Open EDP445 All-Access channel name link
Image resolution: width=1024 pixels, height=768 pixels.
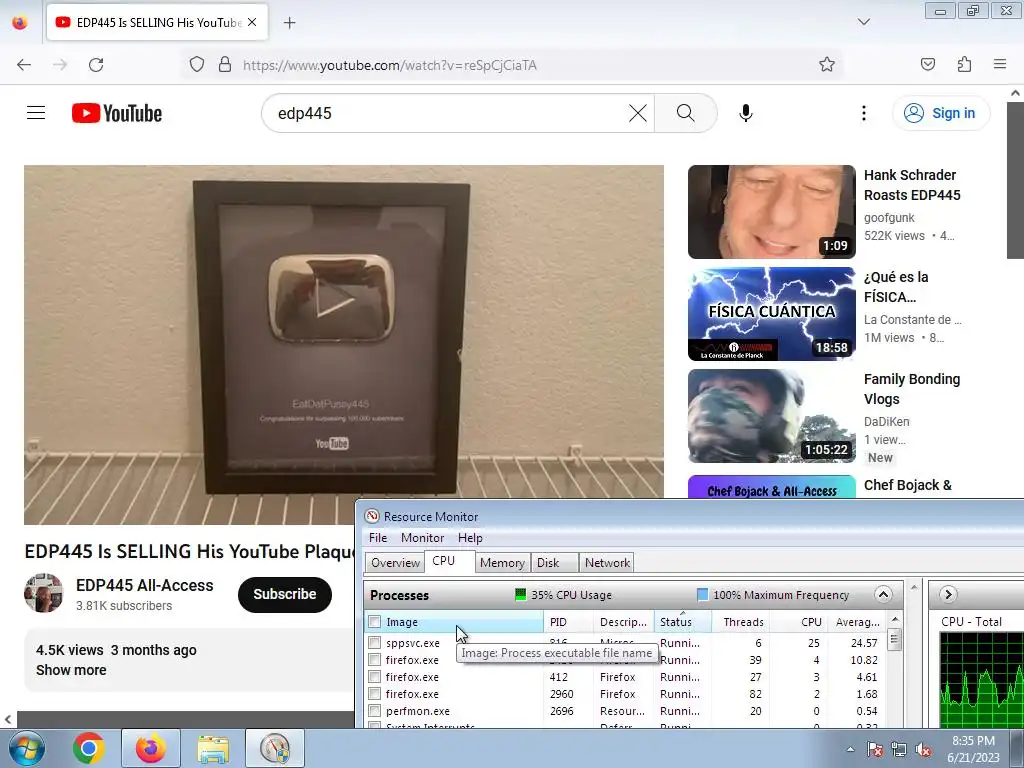point(144,585)
